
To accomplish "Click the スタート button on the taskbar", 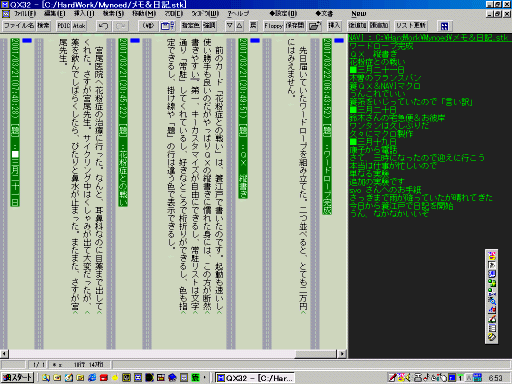I will point(17,377).
